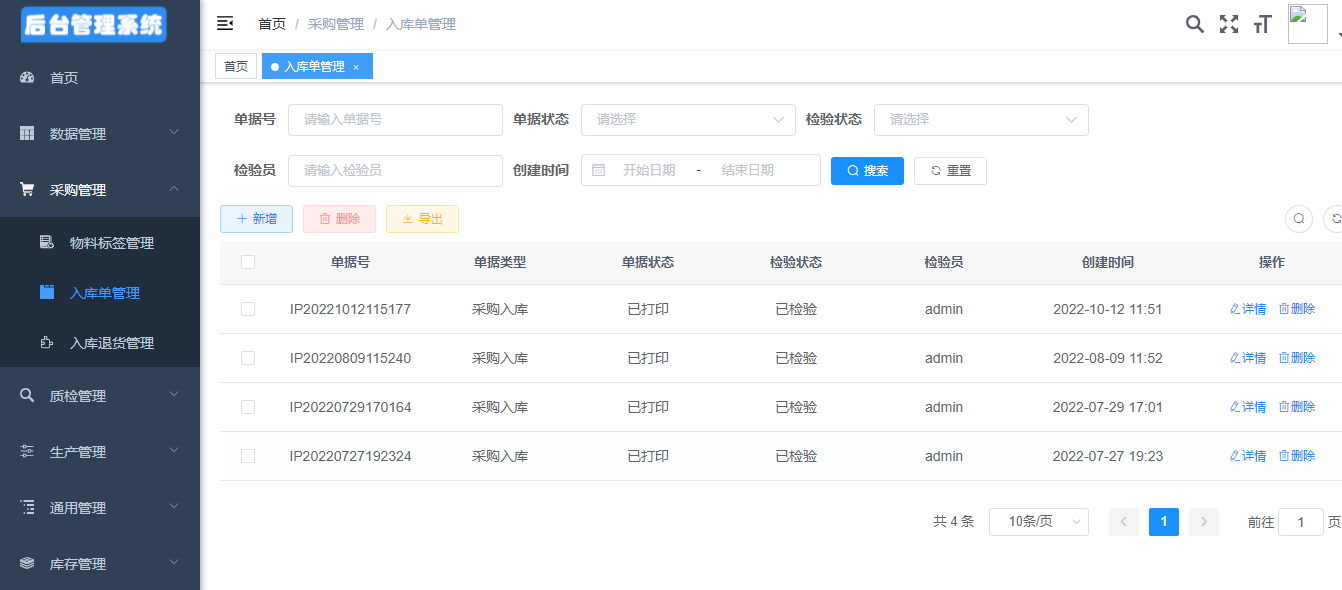Open the 单据状态 dropdown
This screenshot has width=1342, height=590.
point(688,119)
